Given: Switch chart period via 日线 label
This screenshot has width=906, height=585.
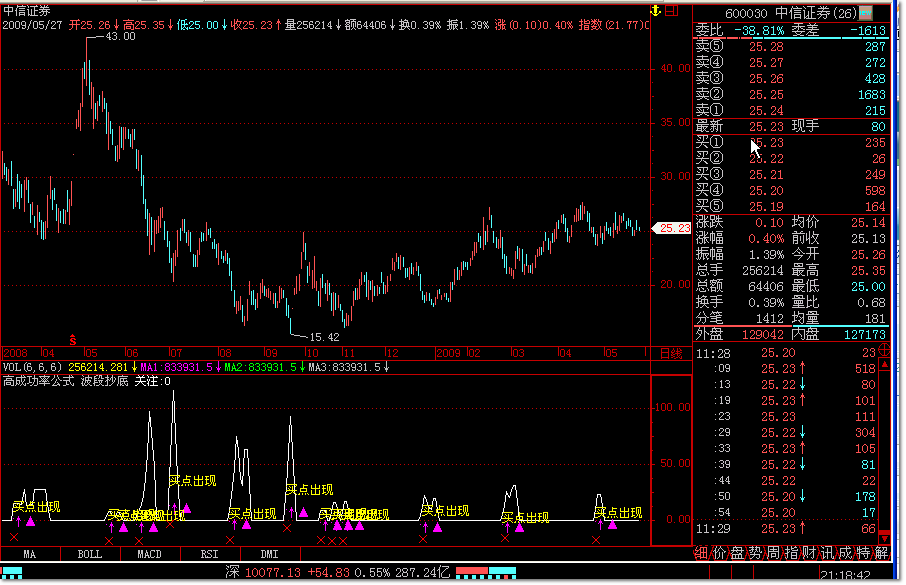Looking at the screenshot, I should point(671,353).
